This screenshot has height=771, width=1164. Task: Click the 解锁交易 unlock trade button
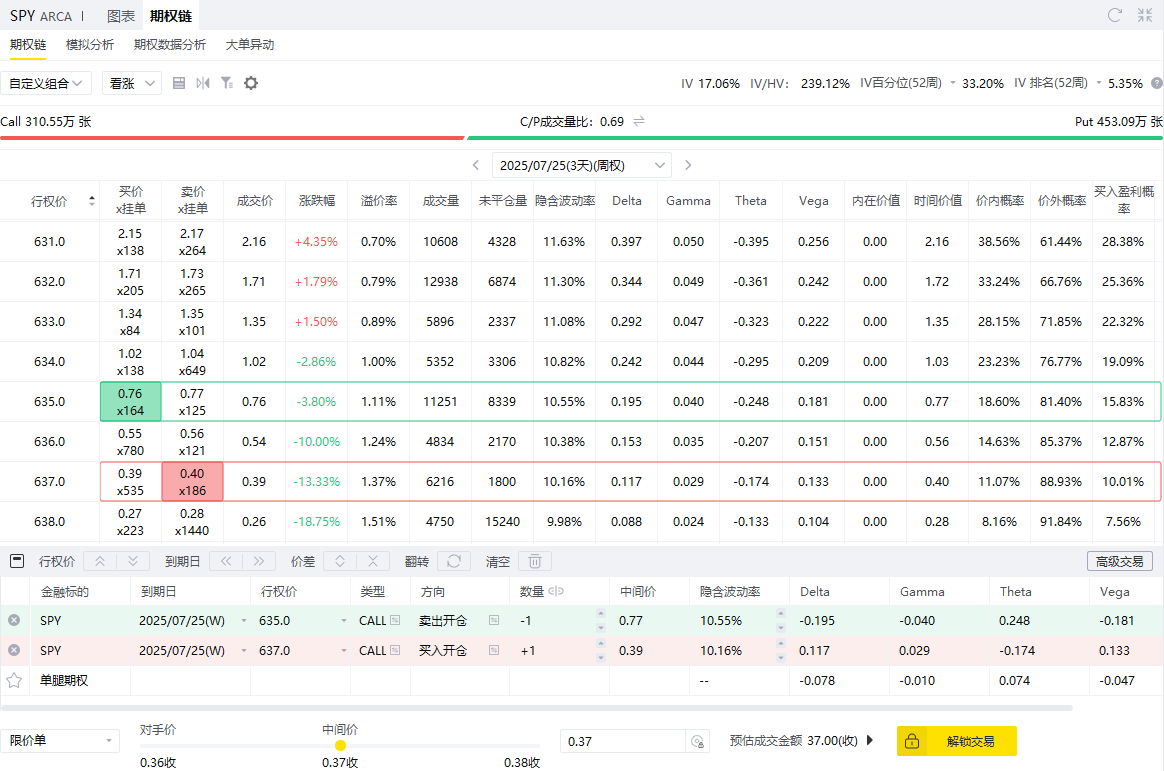(x=957, y=741)
